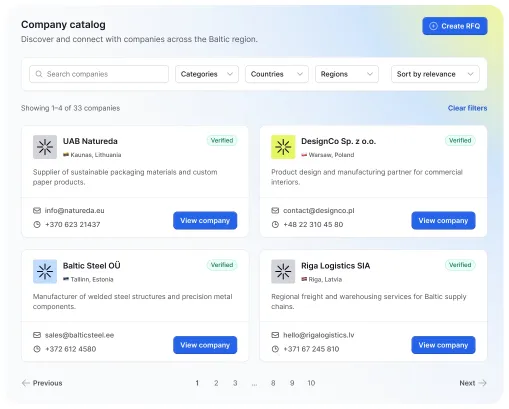509x409 pixels.
Task: Click the left arrow beside Previous
Action: [26, 383]
